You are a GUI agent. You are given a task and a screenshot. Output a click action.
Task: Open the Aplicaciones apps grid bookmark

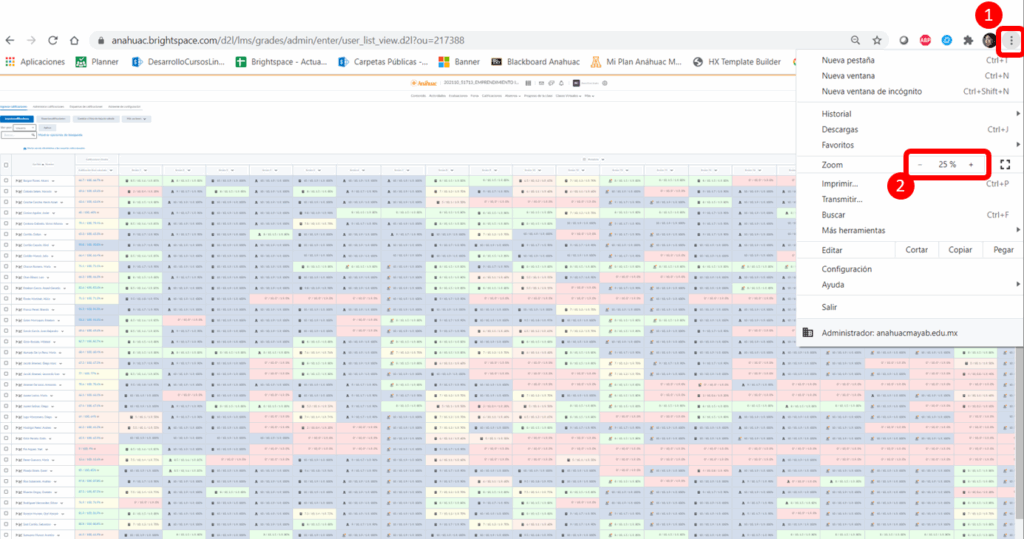pos(36,62)
